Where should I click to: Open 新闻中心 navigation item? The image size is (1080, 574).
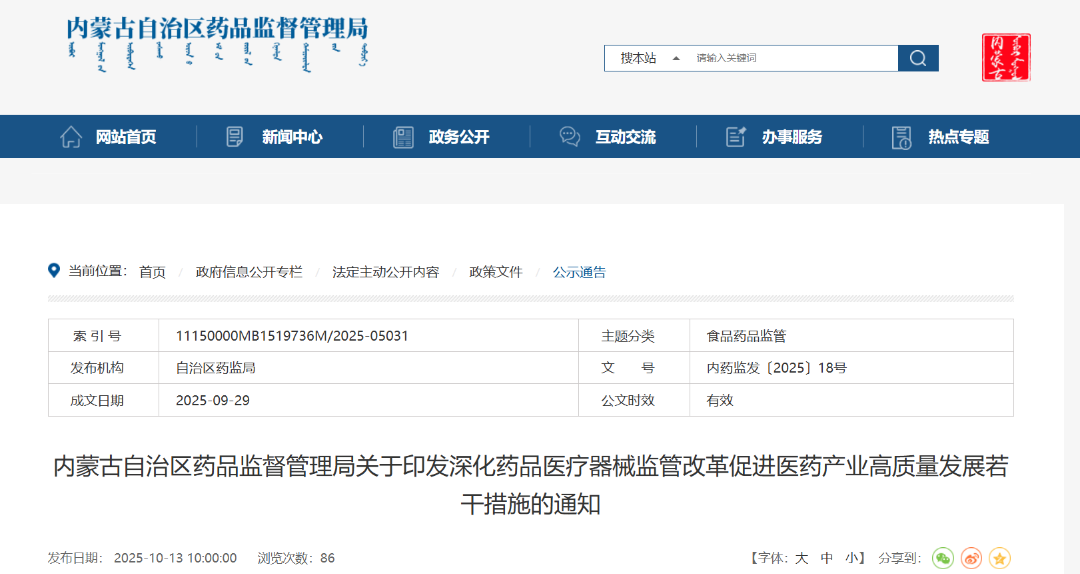pyautogui.click(x=292, y=137)
